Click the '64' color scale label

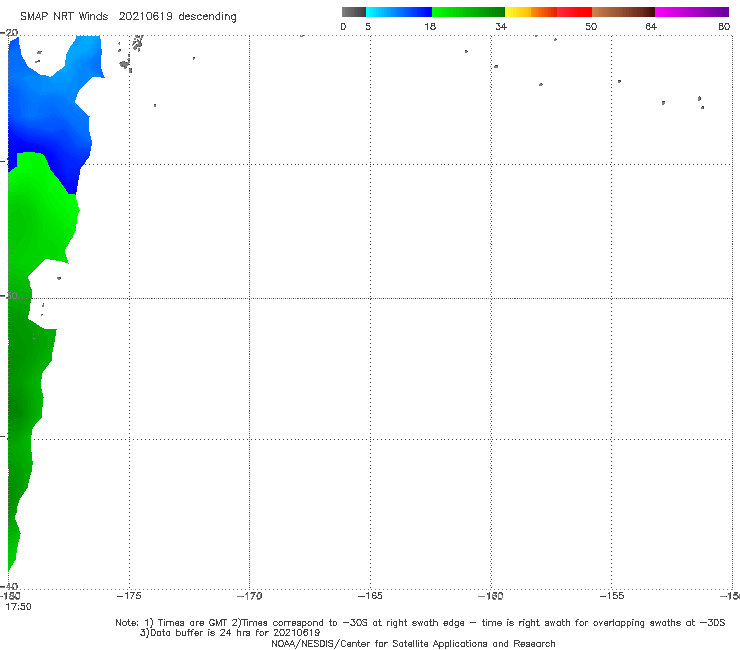651,26
